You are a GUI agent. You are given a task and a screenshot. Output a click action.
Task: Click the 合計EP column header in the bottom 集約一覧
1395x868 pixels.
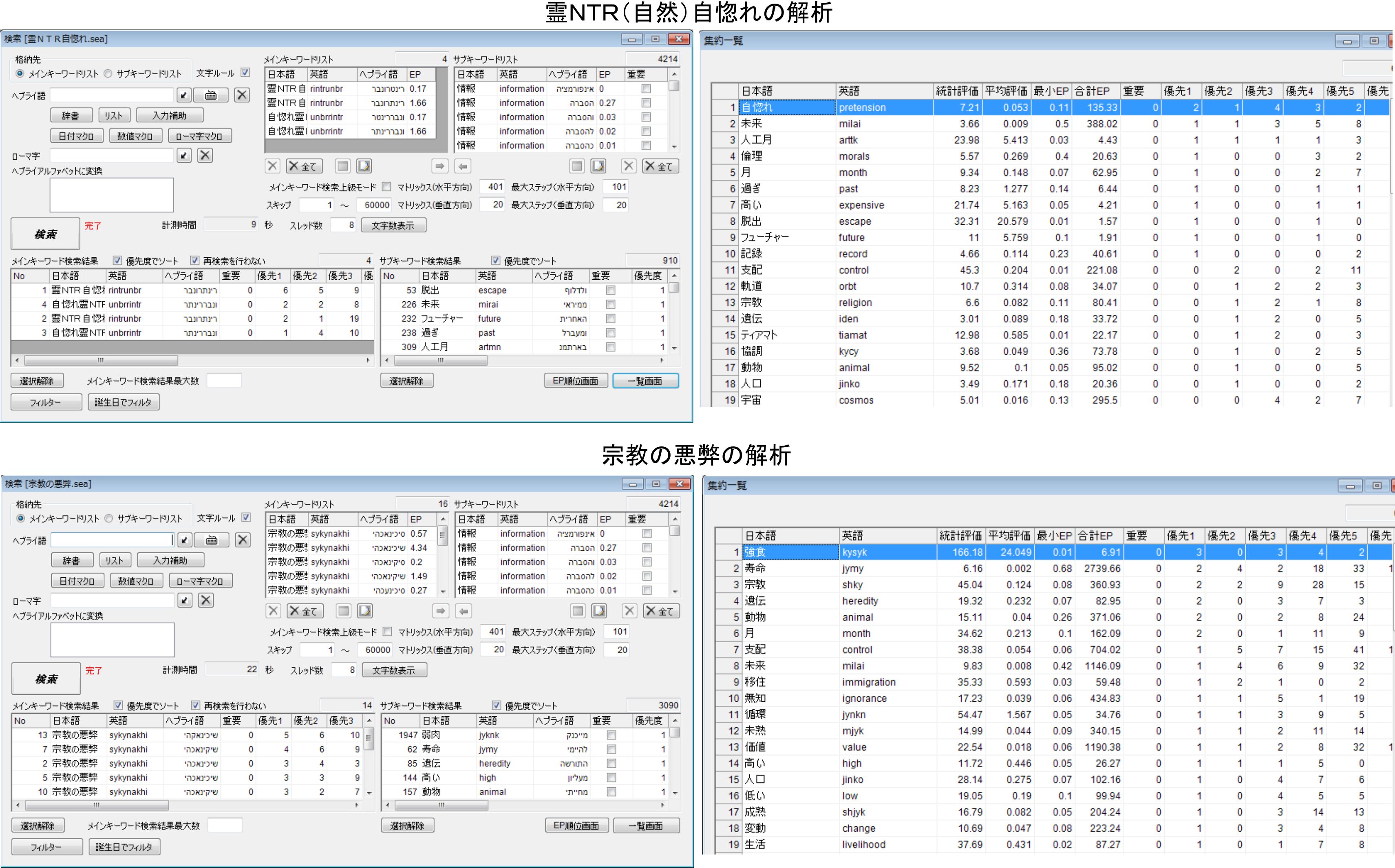1095,536
